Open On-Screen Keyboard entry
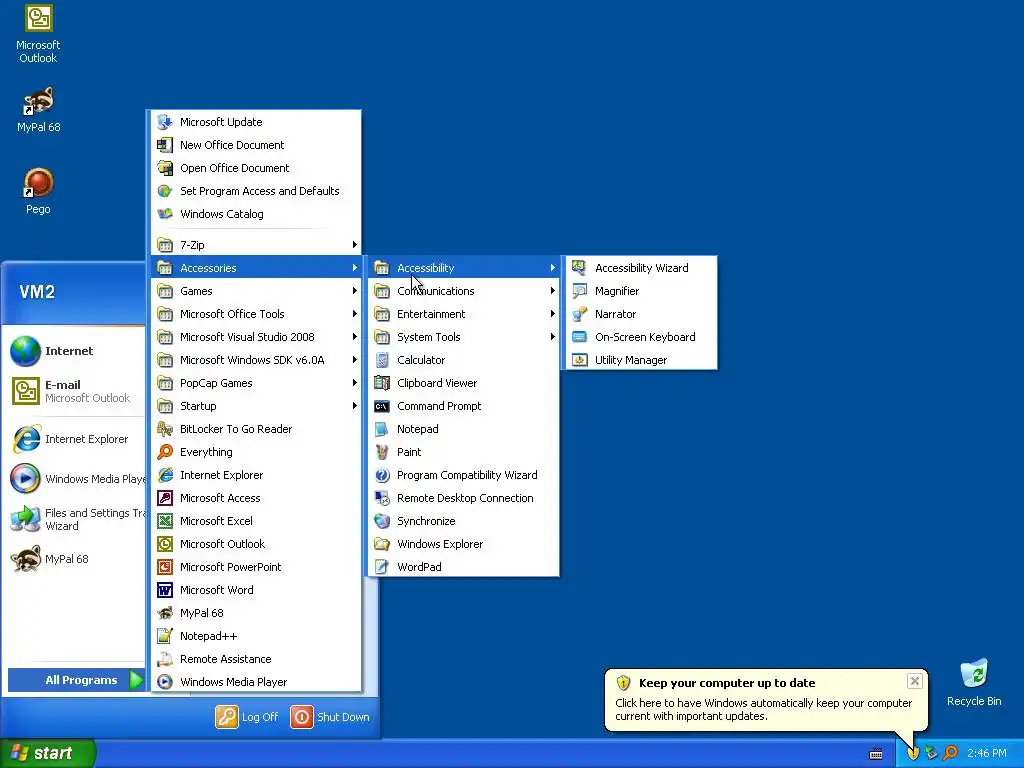Viewport: 1024px width, 768px height. coord(641,337)
